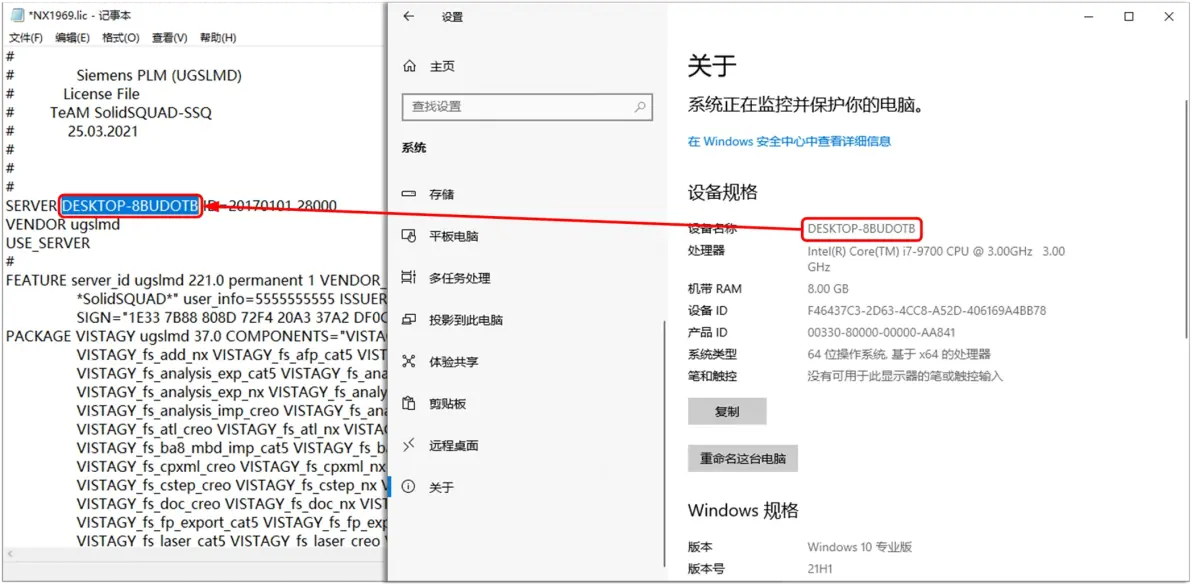
Task: Select the 关于 about info icon
Action: click(x=409, y=487)
